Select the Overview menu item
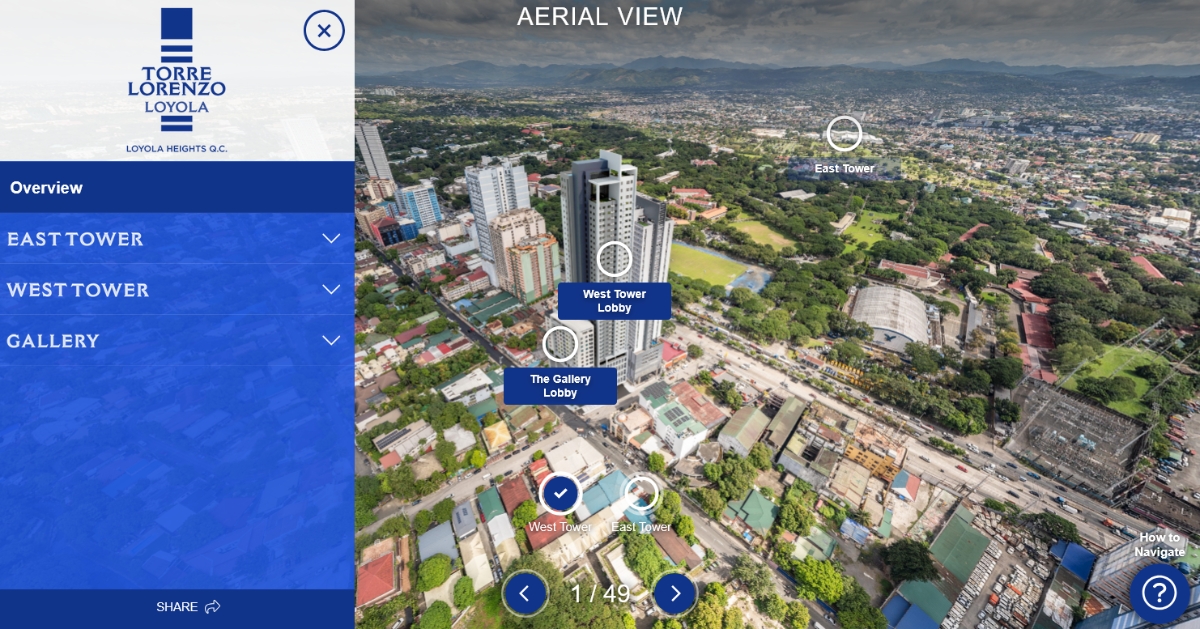The image size is (1200, 629). (46, 188)
